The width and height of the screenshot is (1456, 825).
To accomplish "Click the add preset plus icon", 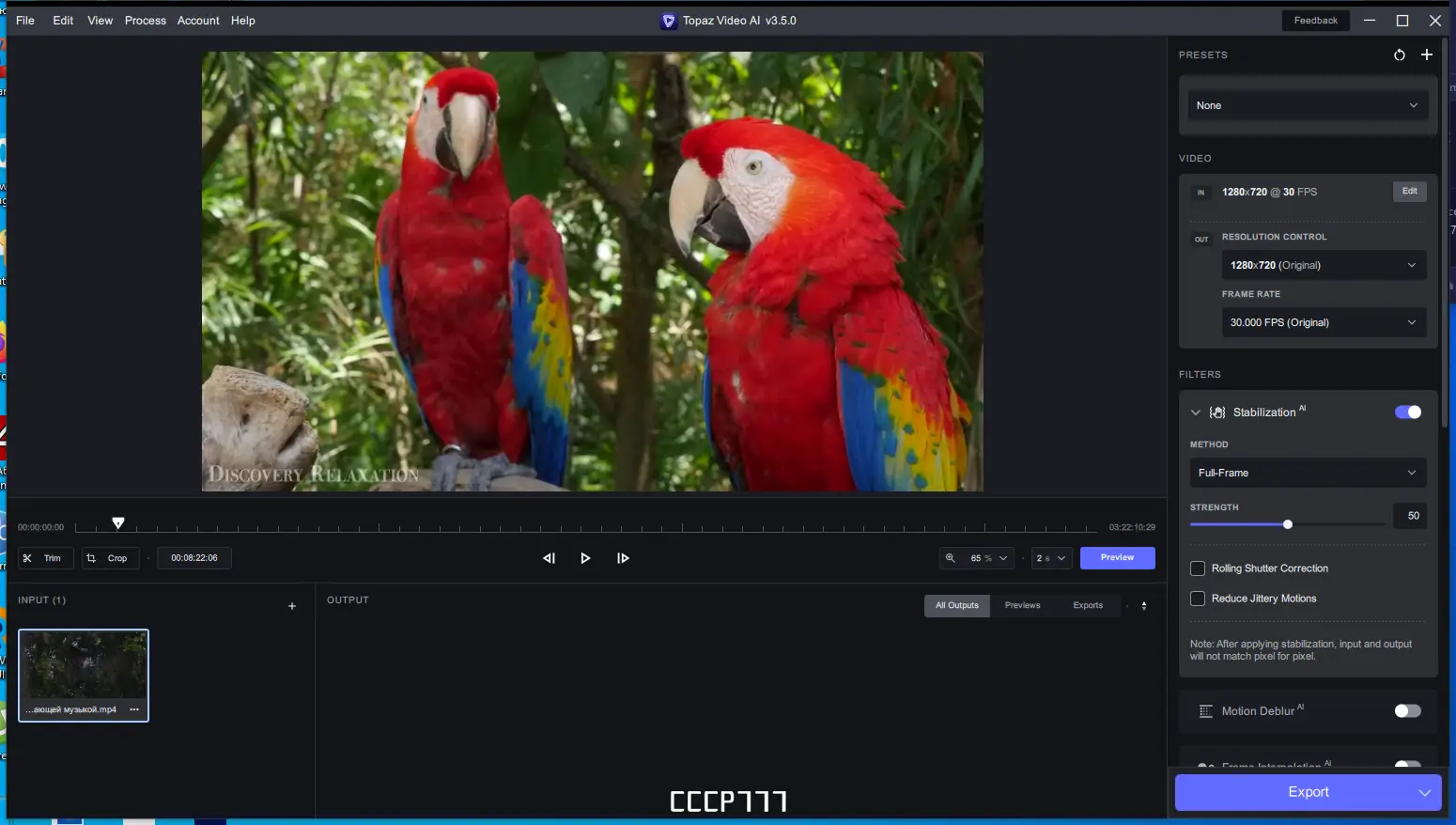I will click(x=1428, y=54).
